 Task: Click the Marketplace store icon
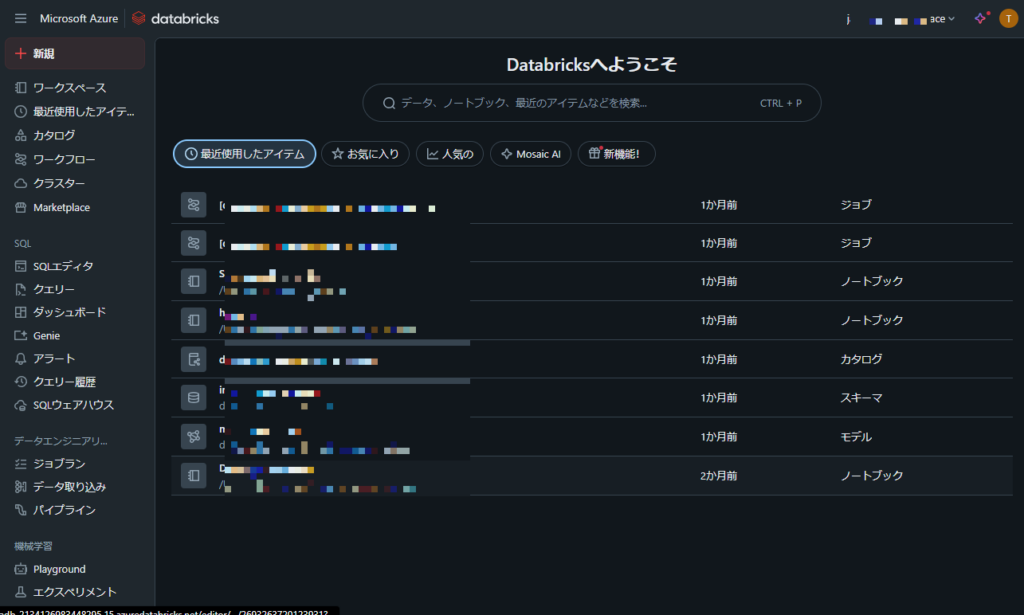click(21, 208)
